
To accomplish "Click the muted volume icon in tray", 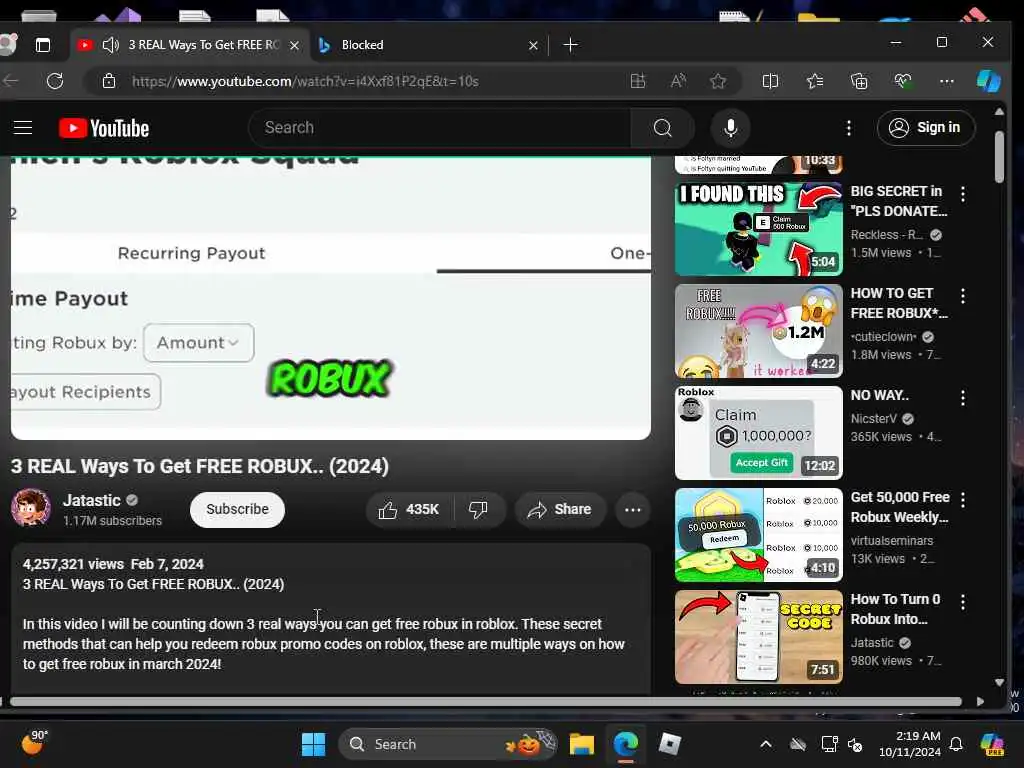I will (855, 744).
